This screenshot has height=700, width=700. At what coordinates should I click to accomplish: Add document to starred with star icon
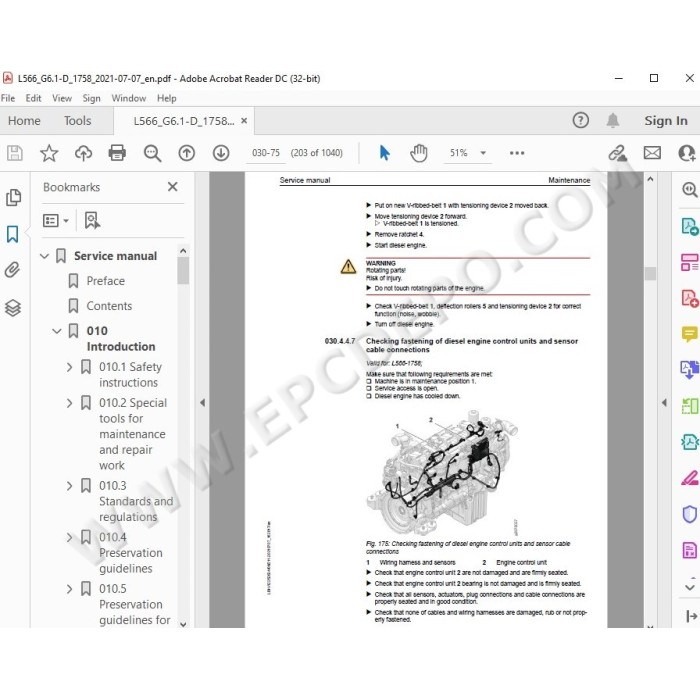(x=49, y=153)
